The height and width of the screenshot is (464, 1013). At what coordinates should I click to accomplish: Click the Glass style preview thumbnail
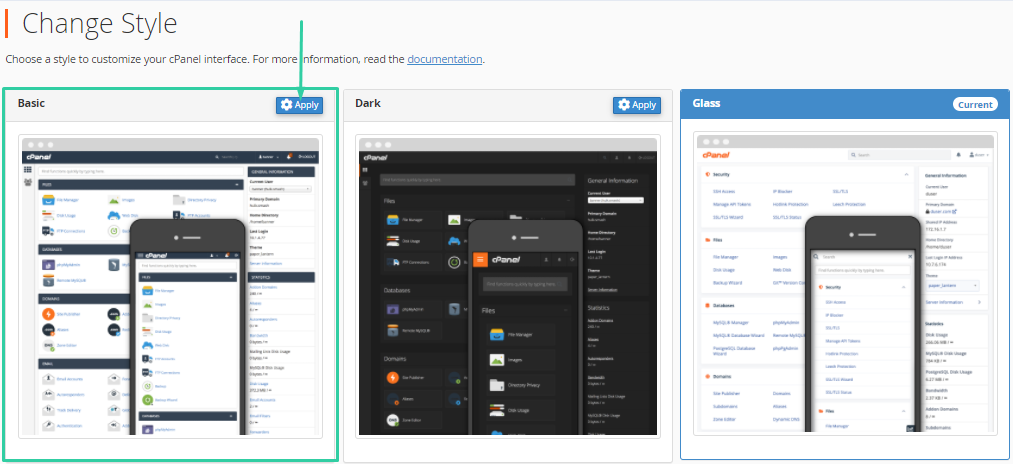coord(845,283)
